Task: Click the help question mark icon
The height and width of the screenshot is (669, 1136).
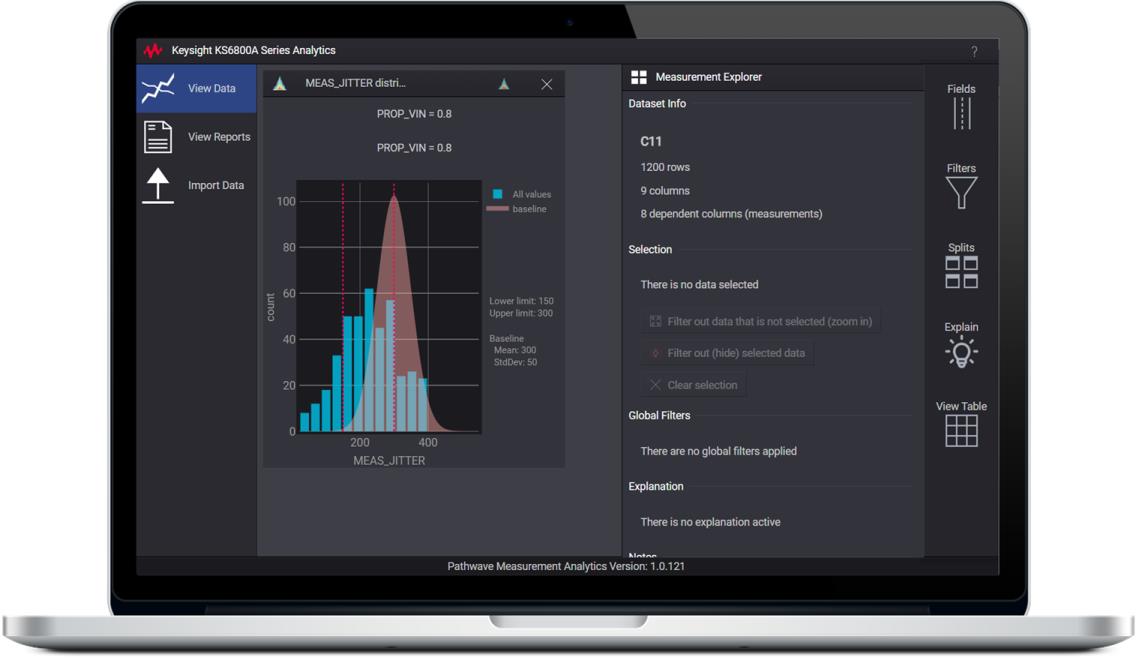Action: [x=974, y=51]
